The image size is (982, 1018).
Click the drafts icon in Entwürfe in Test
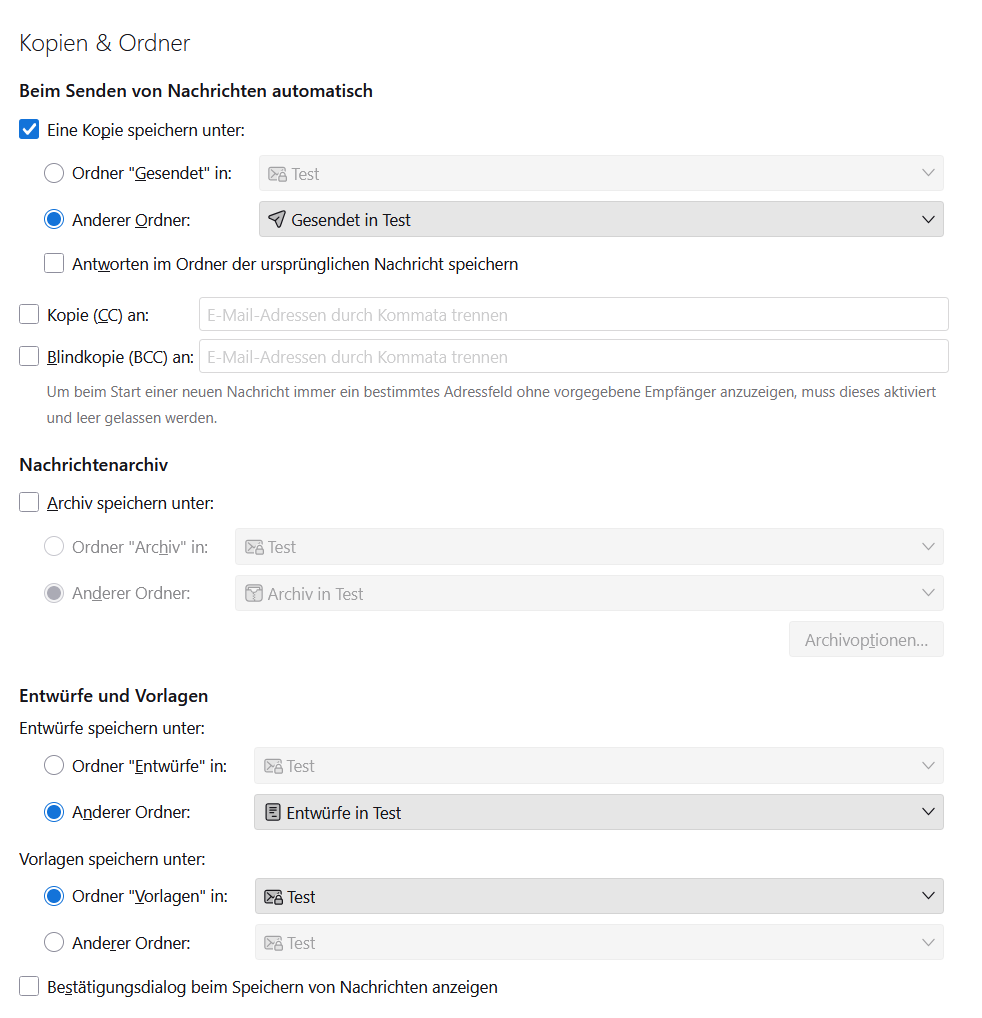[x=272, y=813]
